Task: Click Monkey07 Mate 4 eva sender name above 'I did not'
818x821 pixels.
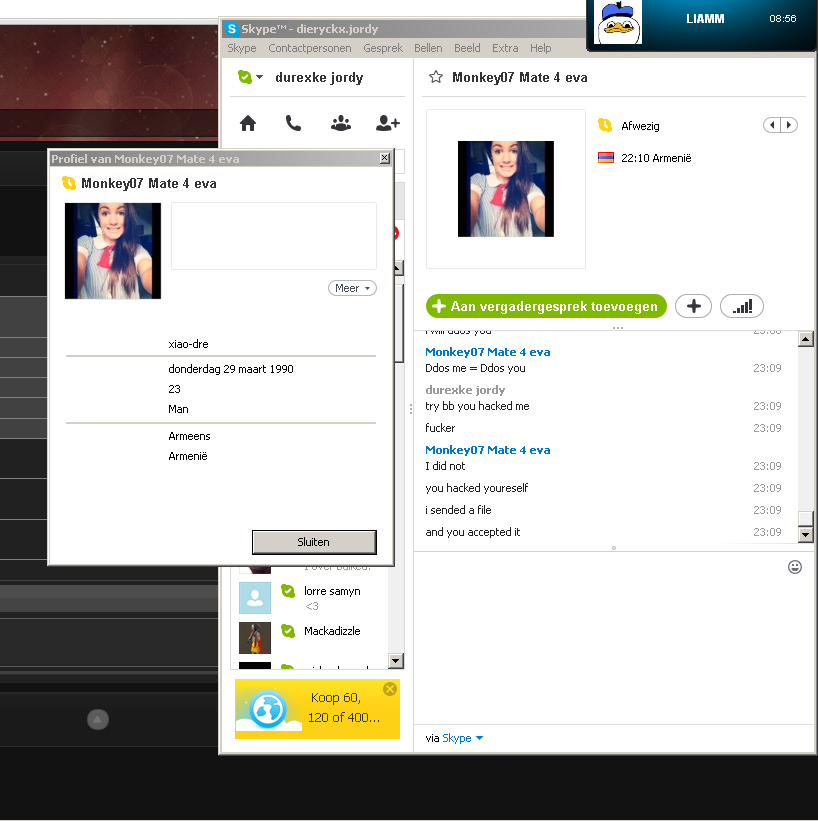Action: tap(488, 450)
